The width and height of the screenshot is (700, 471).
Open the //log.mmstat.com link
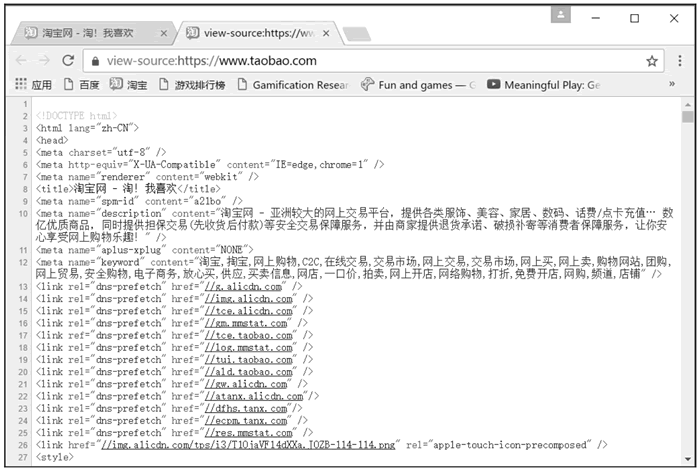point(249,347)
